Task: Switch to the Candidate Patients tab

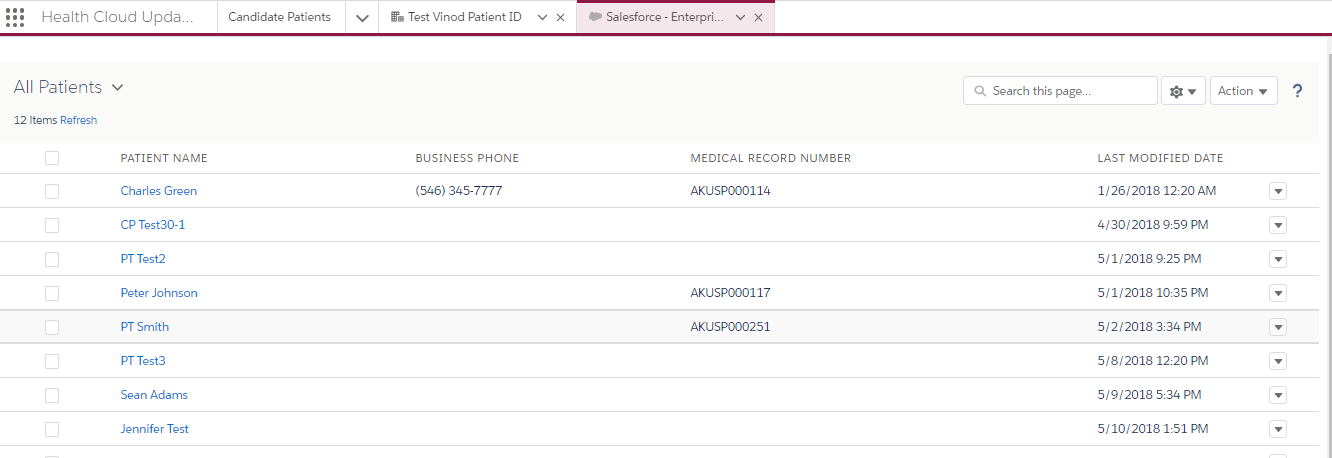Action: (x=280, y=17)
